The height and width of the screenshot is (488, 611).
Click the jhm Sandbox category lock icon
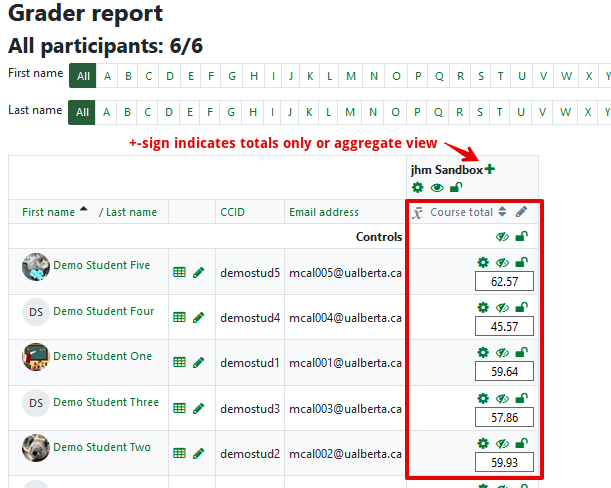456,187
